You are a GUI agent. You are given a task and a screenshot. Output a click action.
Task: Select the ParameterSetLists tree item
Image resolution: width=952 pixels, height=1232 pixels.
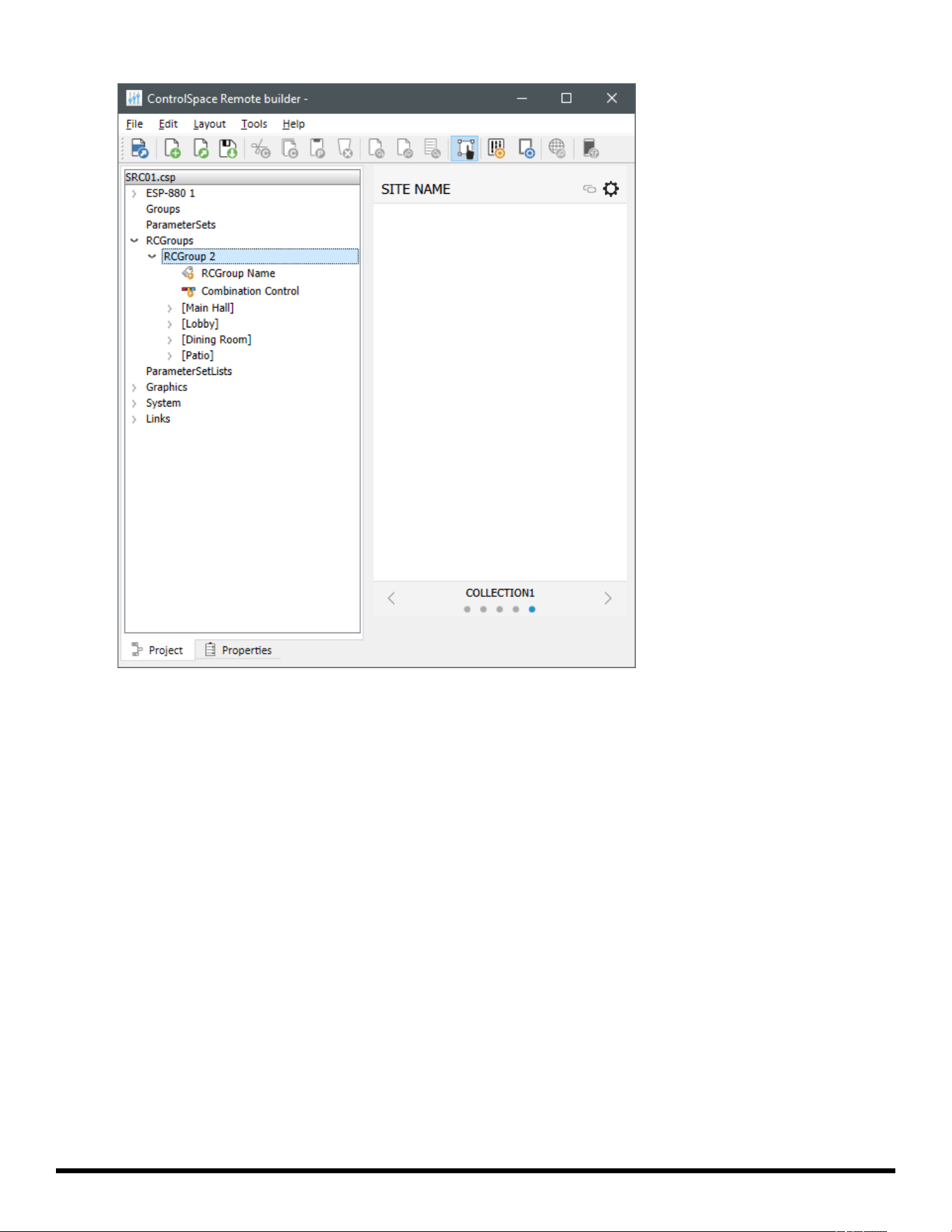pos(189,371)
